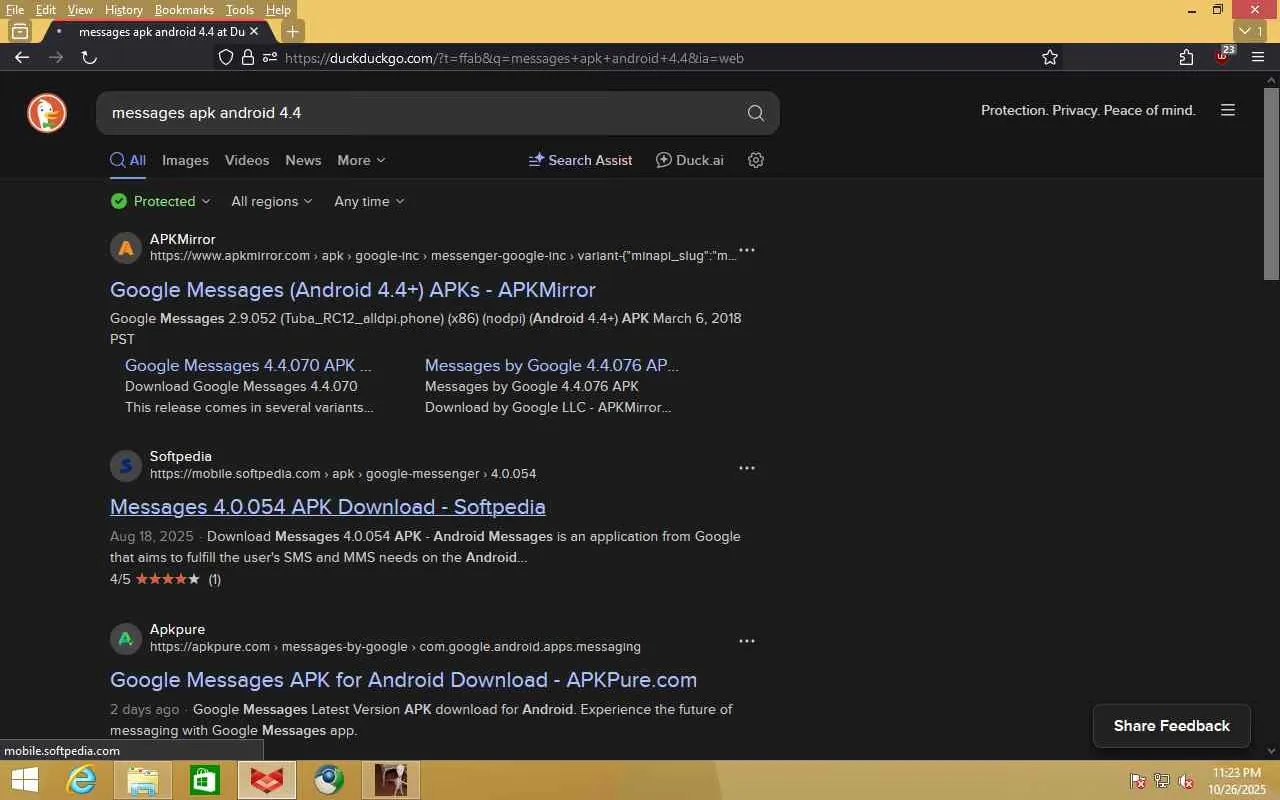Open the three-dot menu for Apkpure result

pyautogui.click(x=747, y=641)
